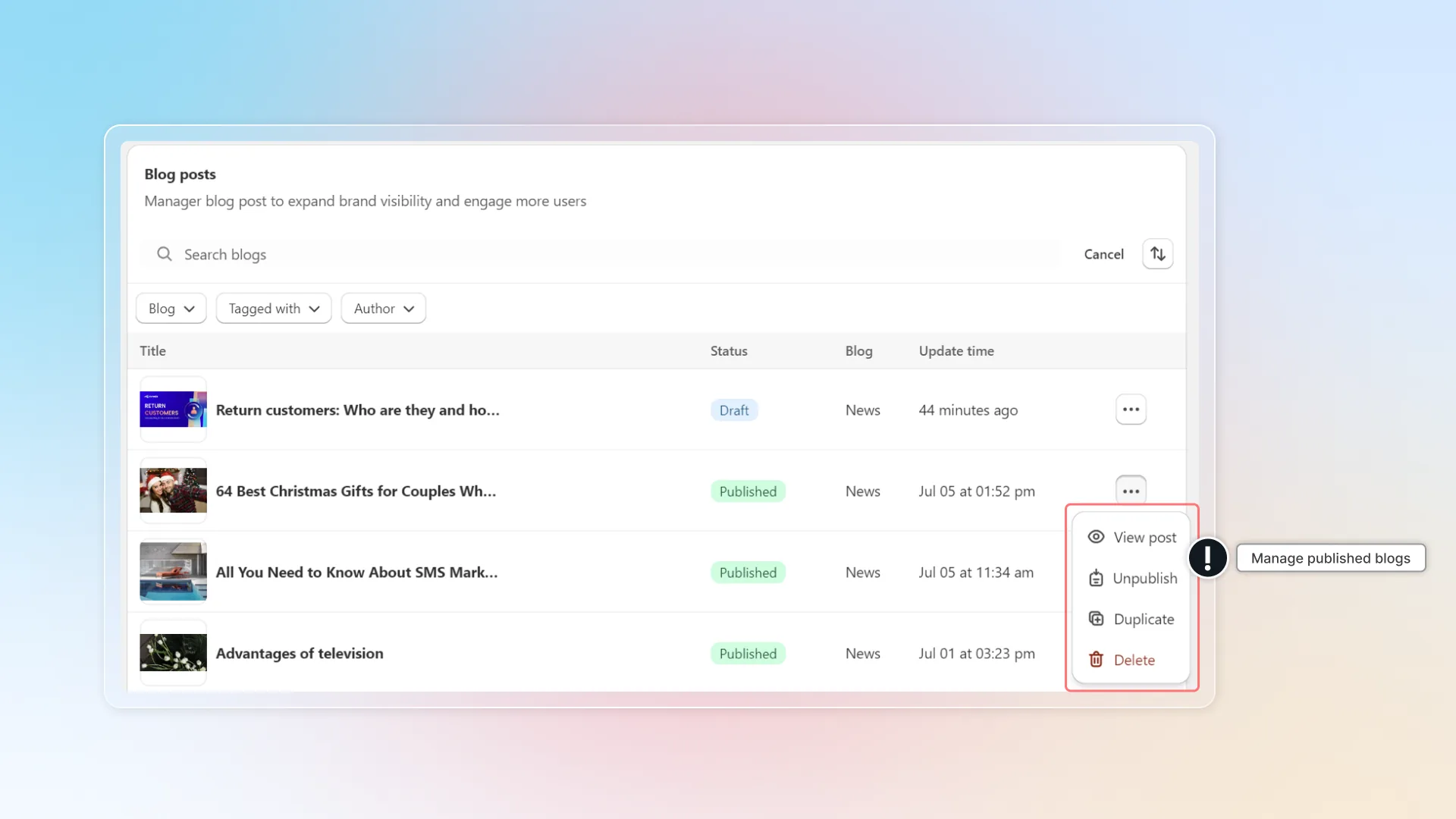Click 'Jul 05 at 01:52 pm' cell
The width and height of the screenshot is (1456, 819).
[x=977, y=491]
